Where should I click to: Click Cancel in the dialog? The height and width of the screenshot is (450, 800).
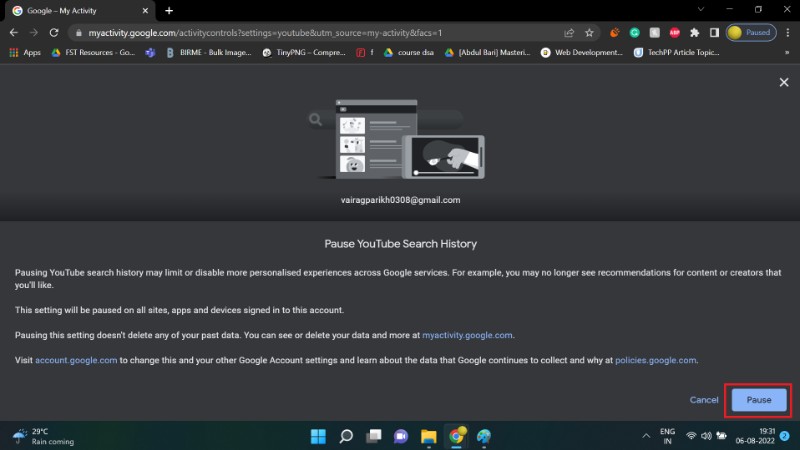(x=704, y=400)
